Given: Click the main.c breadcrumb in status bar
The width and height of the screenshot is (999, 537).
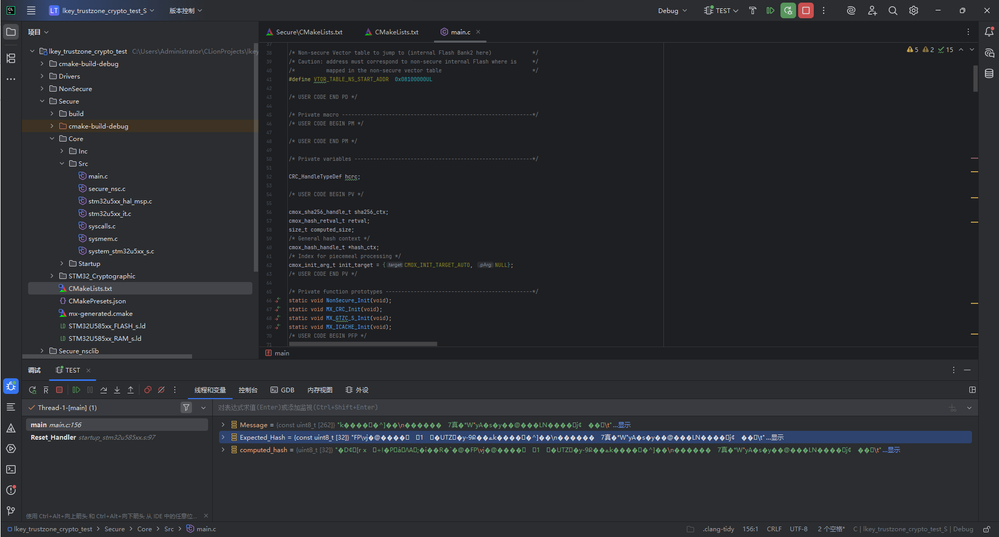Looking at the screenshot, I should 204,529.
